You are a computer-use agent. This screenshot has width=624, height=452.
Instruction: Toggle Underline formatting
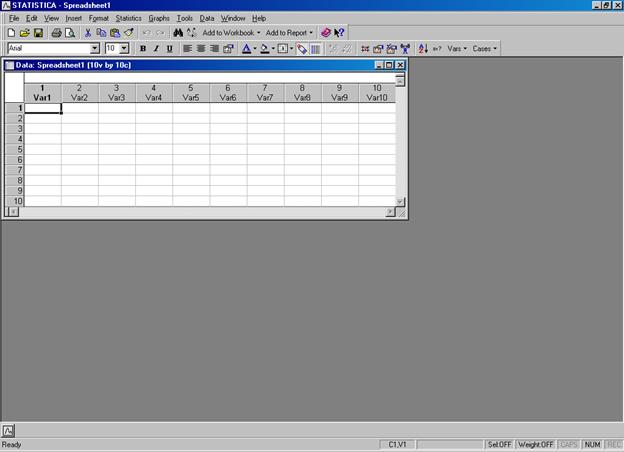(x=170, y=49)
